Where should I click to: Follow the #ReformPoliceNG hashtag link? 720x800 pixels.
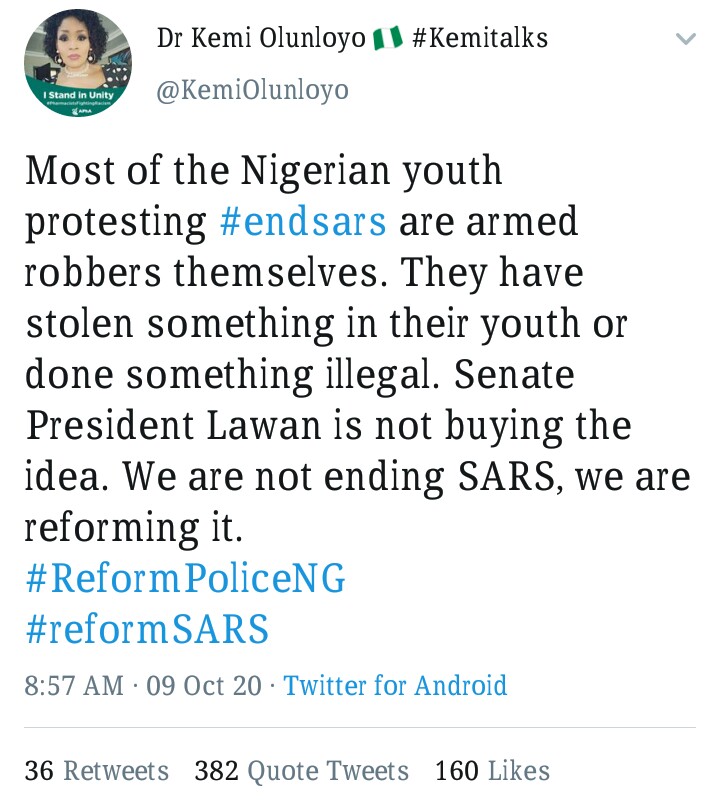(185, 579)
